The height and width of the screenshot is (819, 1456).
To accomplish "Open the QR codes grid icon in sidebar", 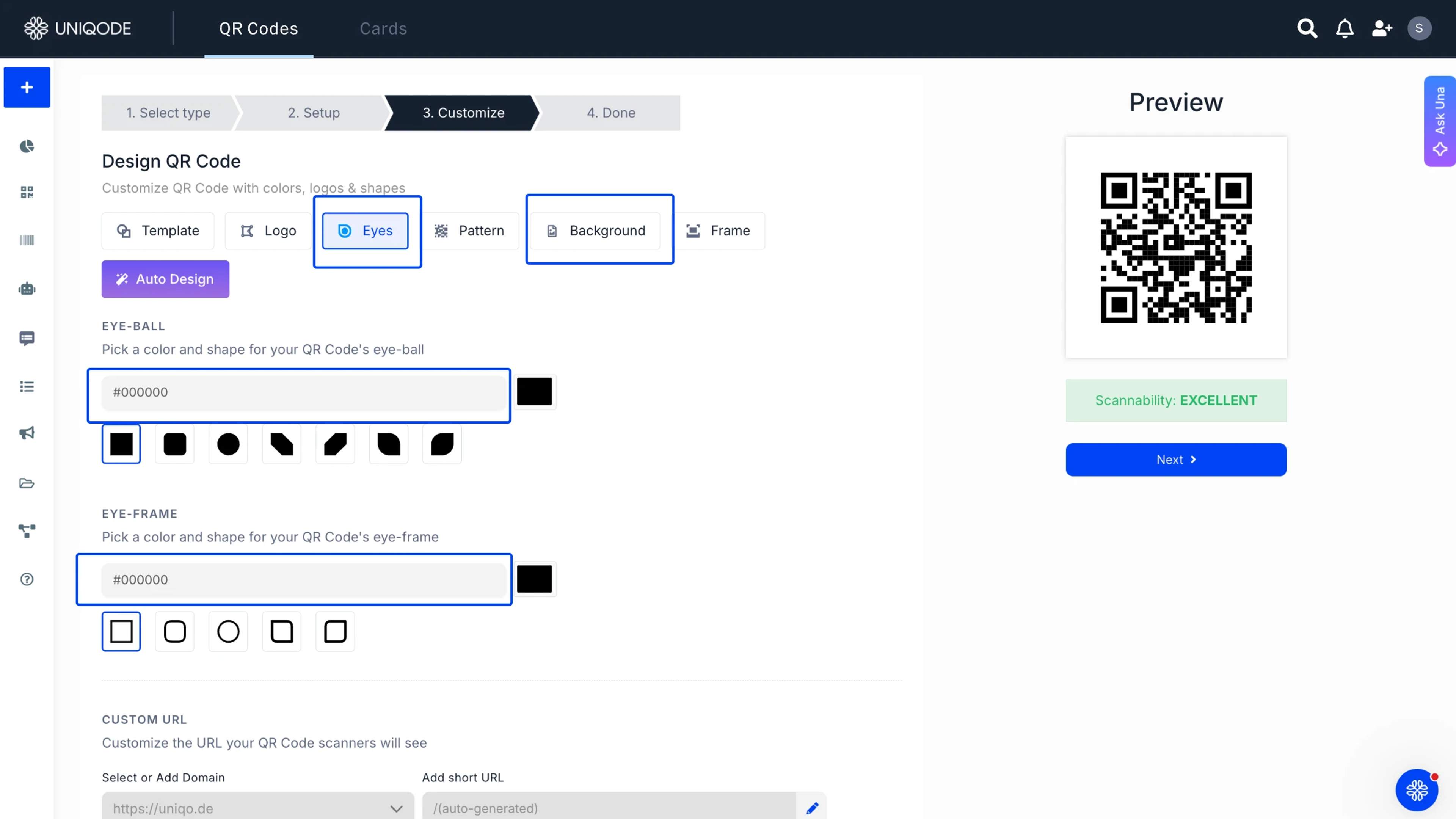I will (27, 192).
